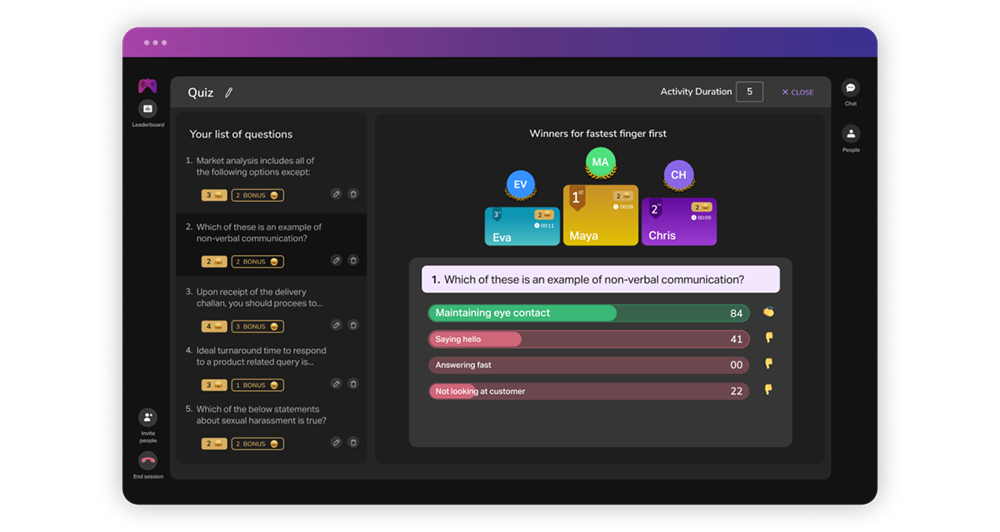Select question 4 about ideal turnaround time
Screen dimensions: 1000x532
point(261,357)
